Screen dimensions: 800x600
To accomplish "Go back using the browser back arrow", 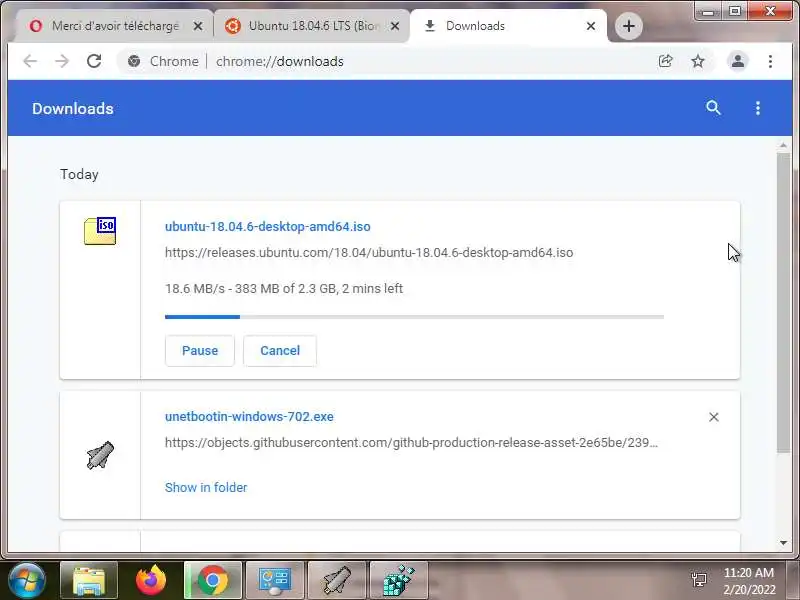I will coord(30,61).
